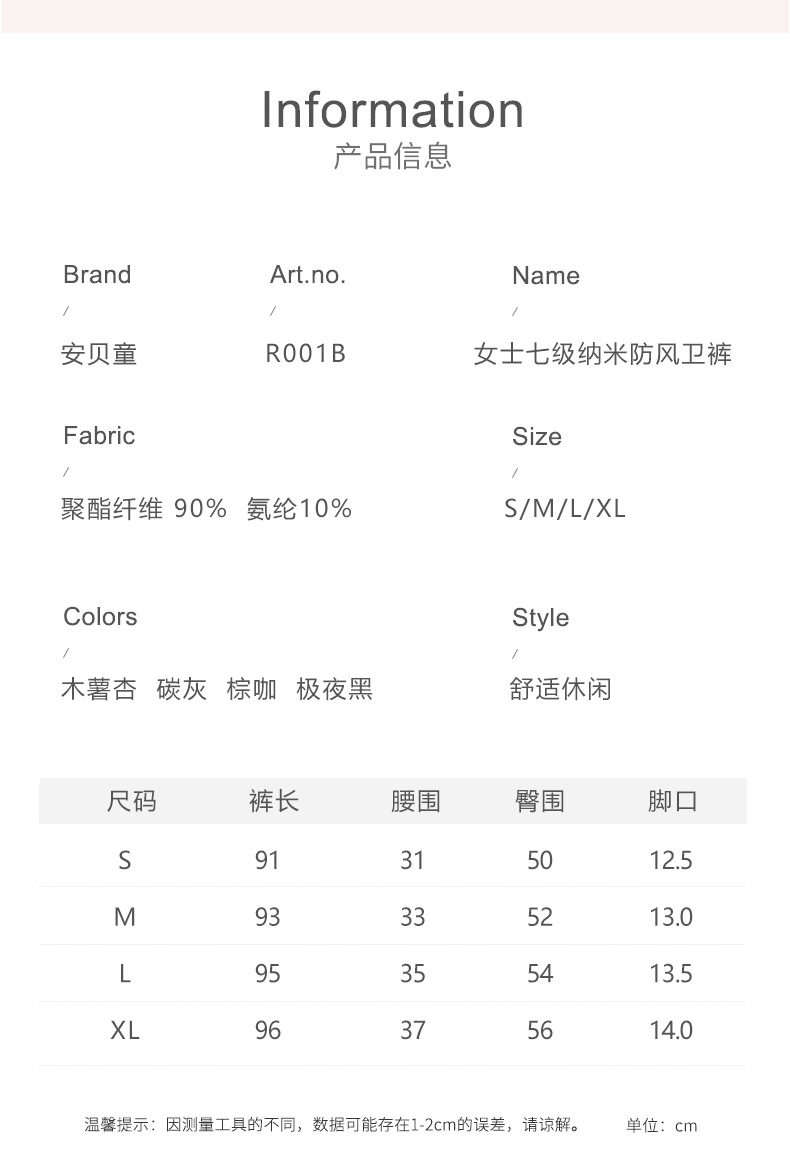Choose the 极夜黑 color name
The width and height of the screenshot is (790, 1168).
click(334, 690)
